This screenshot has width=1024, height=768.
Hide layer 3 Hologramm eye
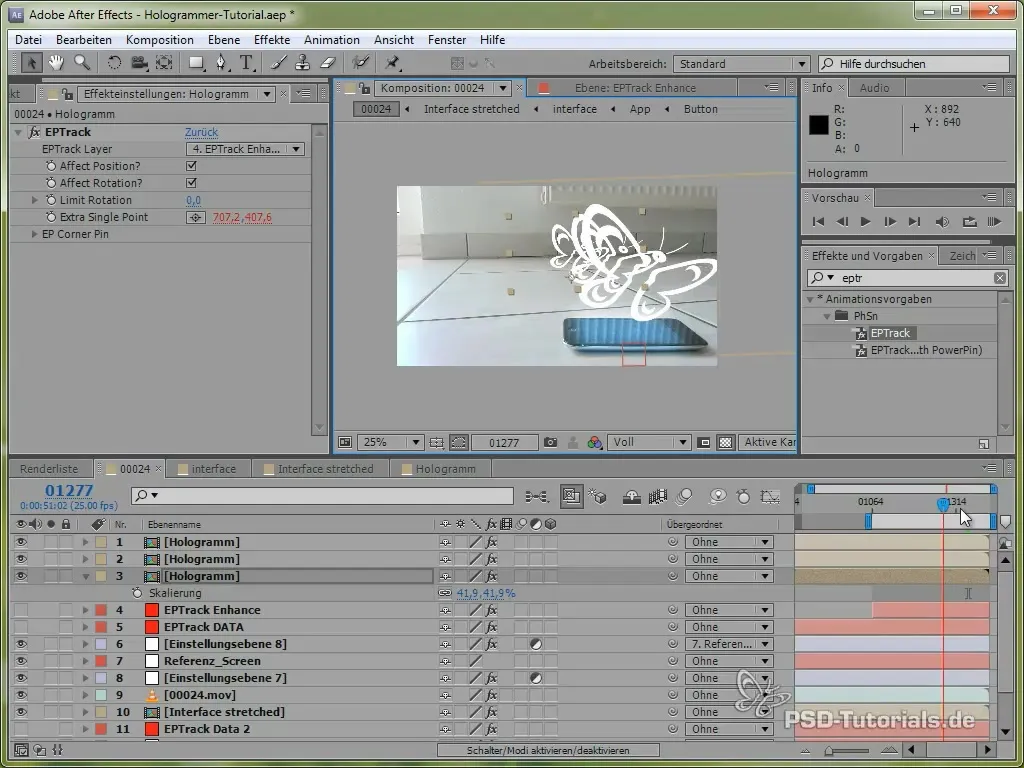[21, 576]
